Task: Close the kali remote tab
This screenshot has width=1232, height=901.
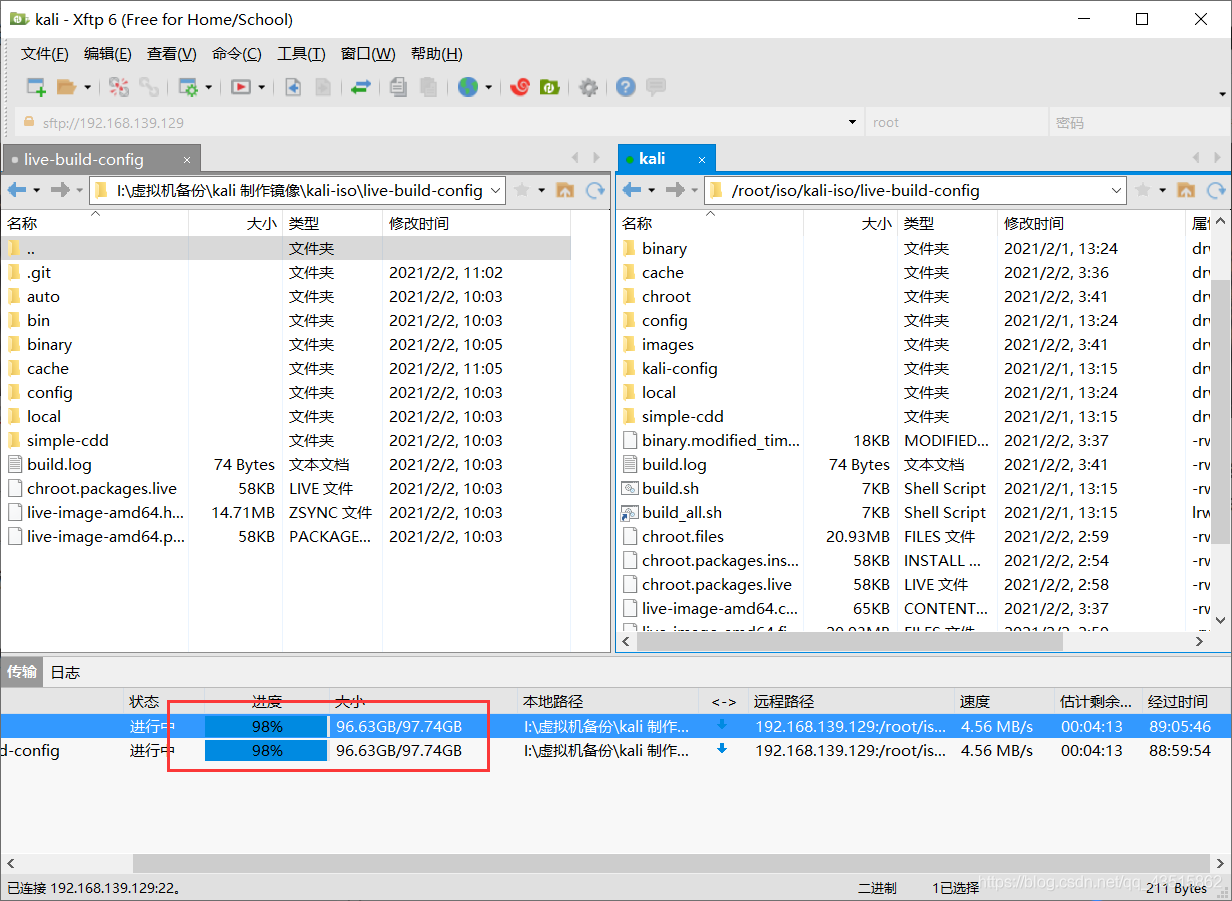Action: click(x=702, y=159)
